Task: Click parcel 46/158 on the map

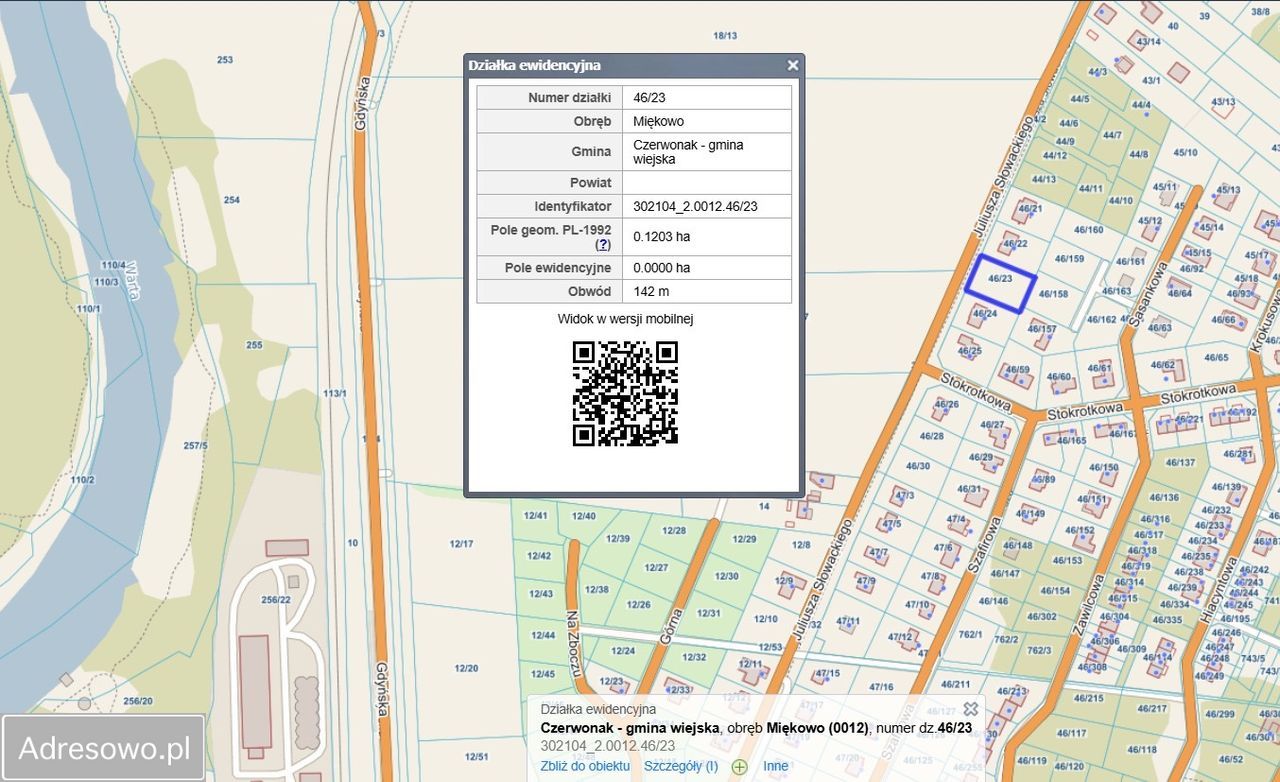Action: coord(1053,294)
